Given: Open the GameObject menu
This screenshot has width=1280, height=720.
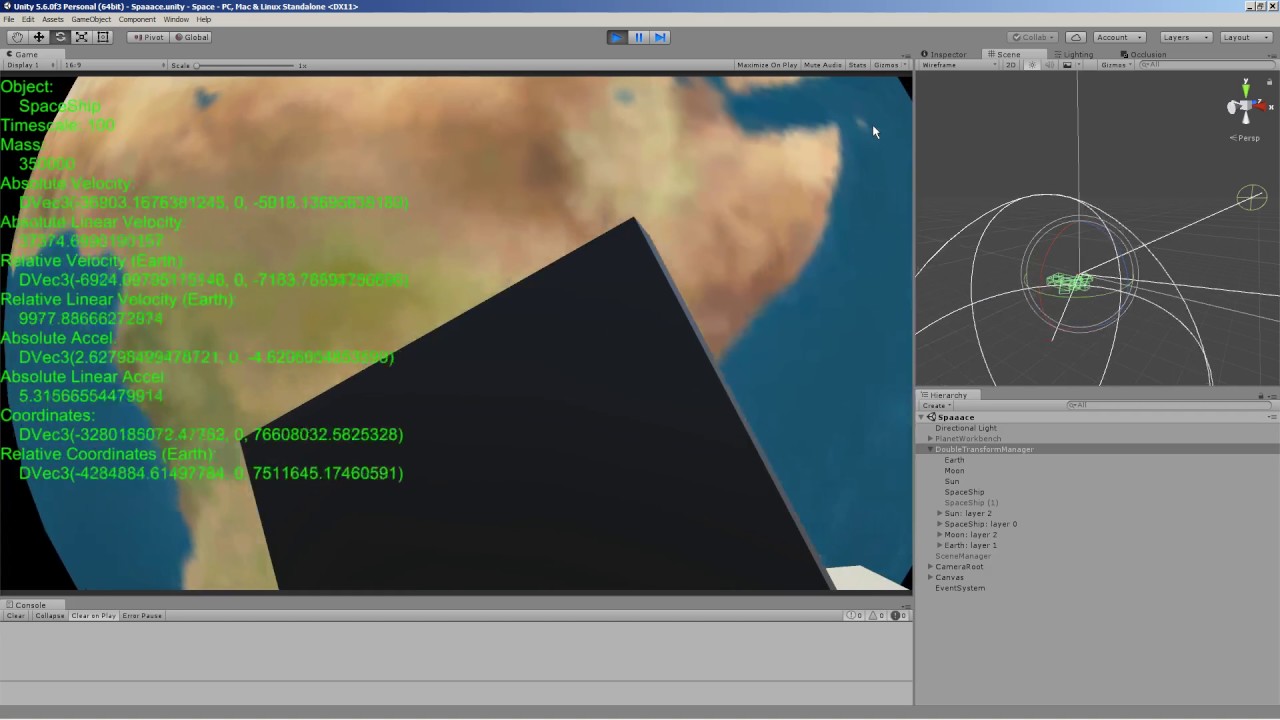Looking at the screenshot, I should (91, 19).
